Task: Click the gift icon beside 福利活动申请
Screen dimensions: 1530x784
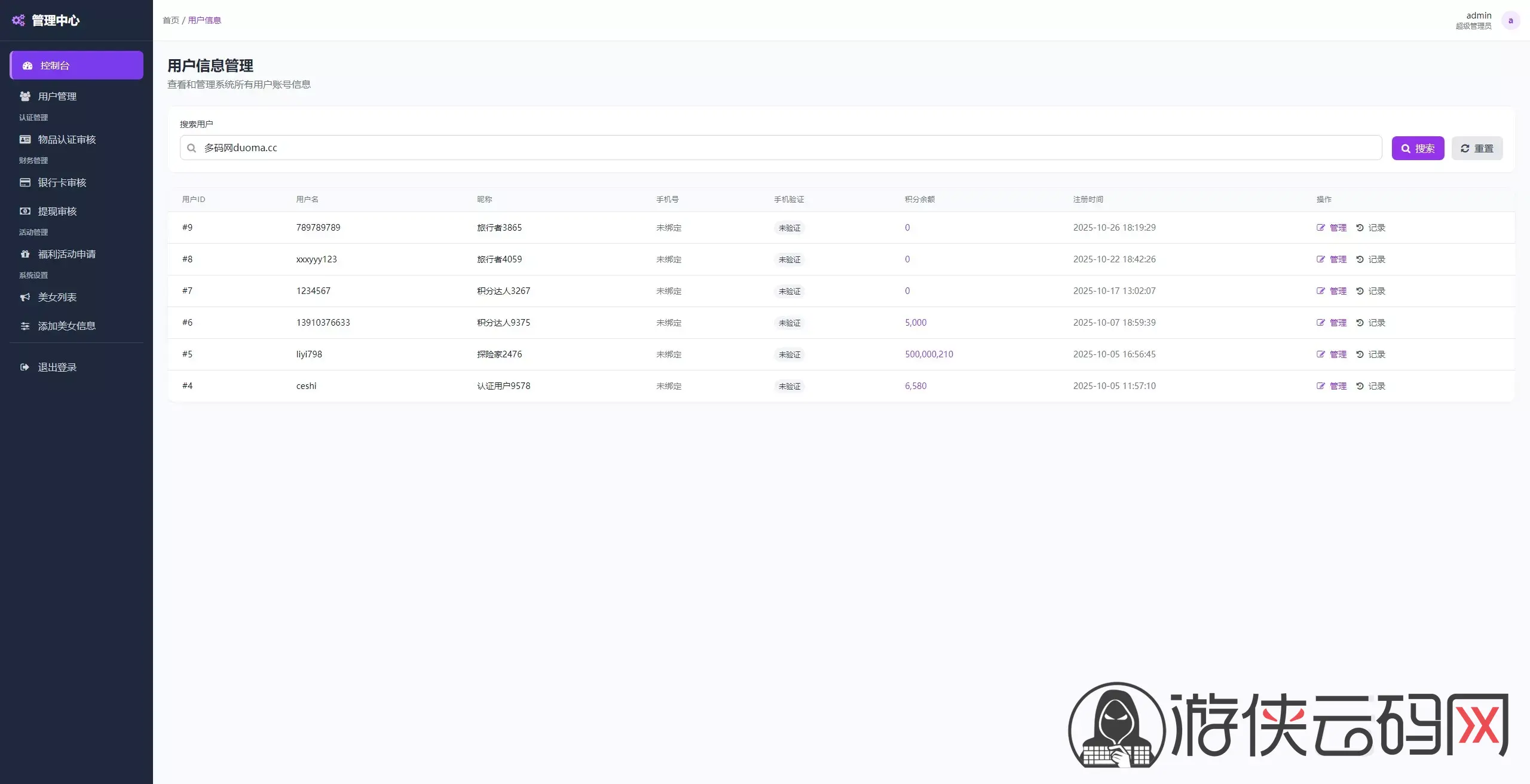Action: [25, 254]
